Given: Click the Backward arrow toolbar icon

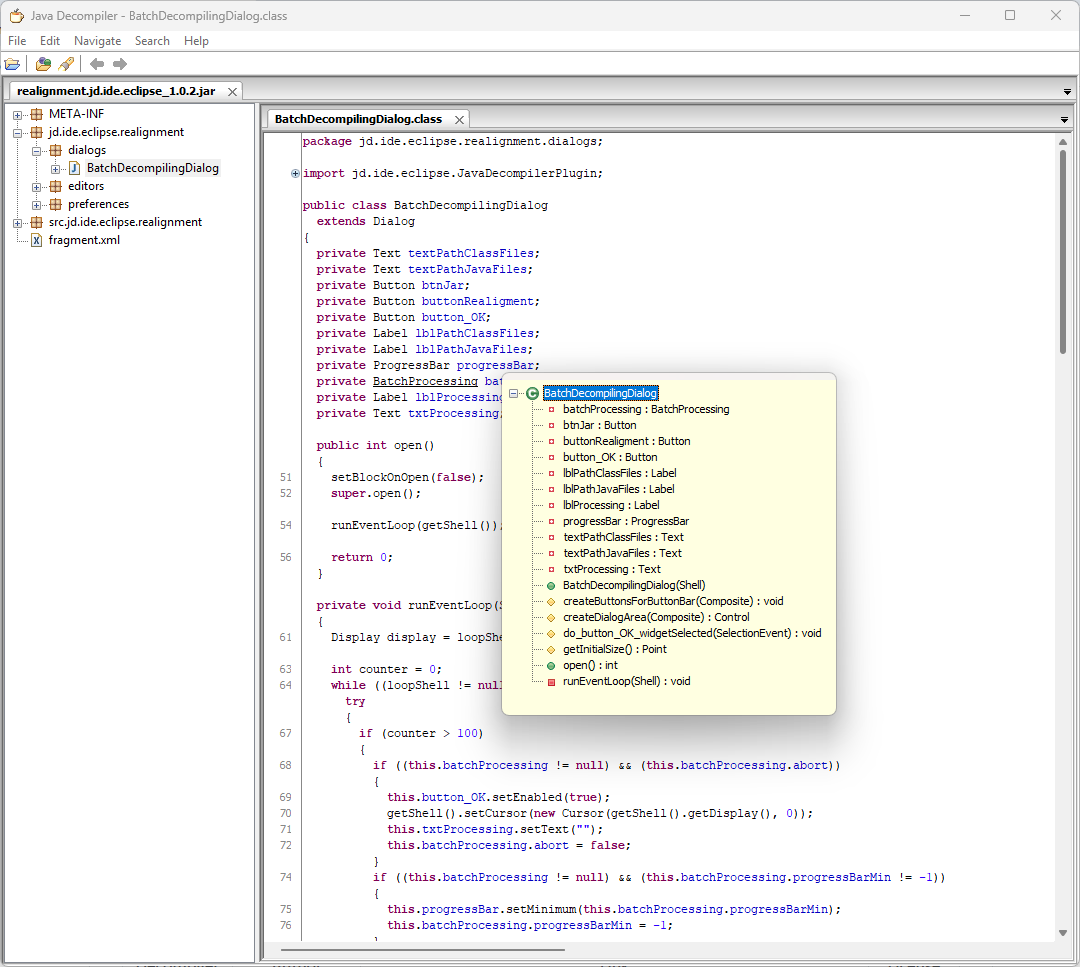Looking at the screenshot, I should tap(97, 64).
